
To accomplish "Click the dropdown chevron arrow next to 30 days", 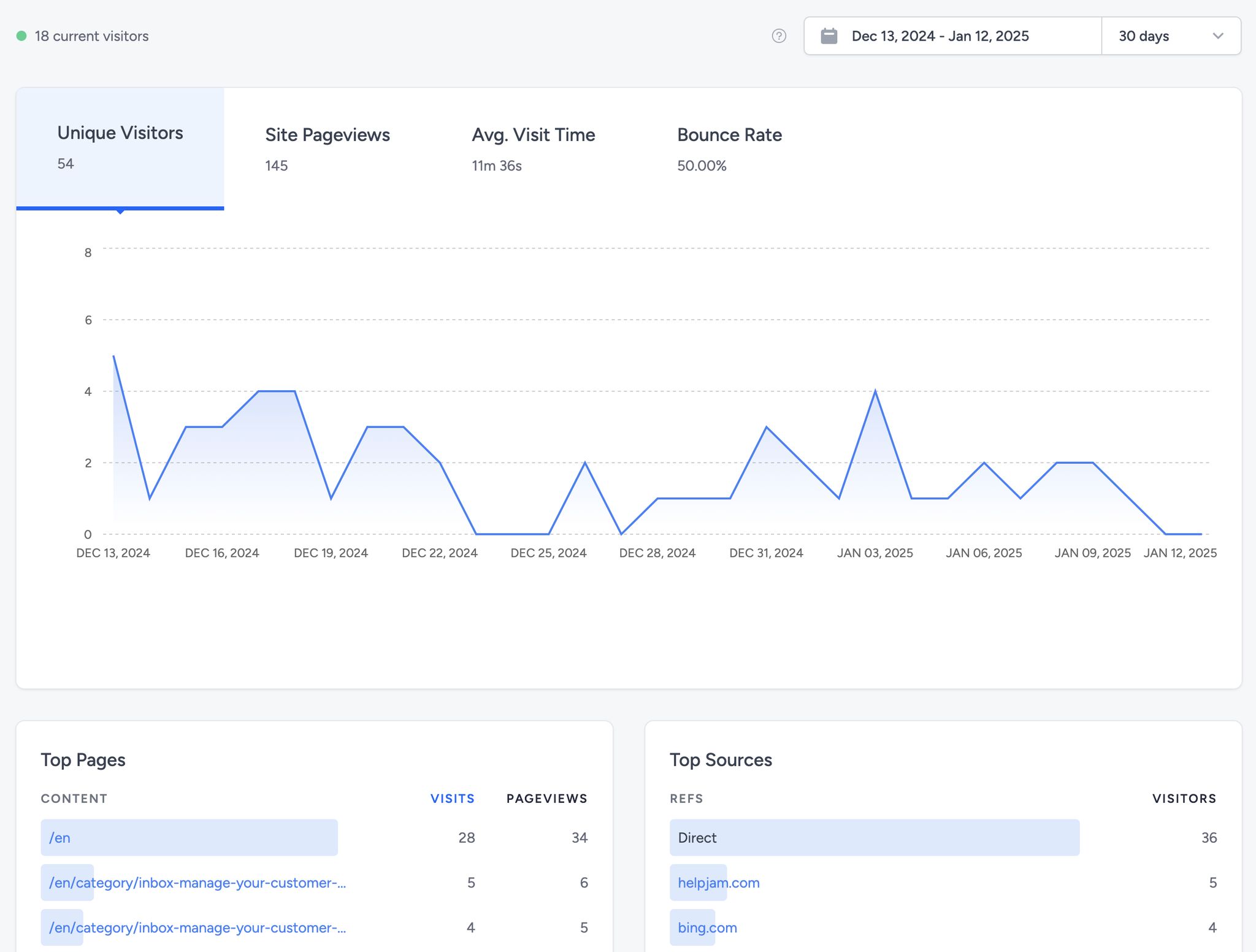I will 1218,36.
